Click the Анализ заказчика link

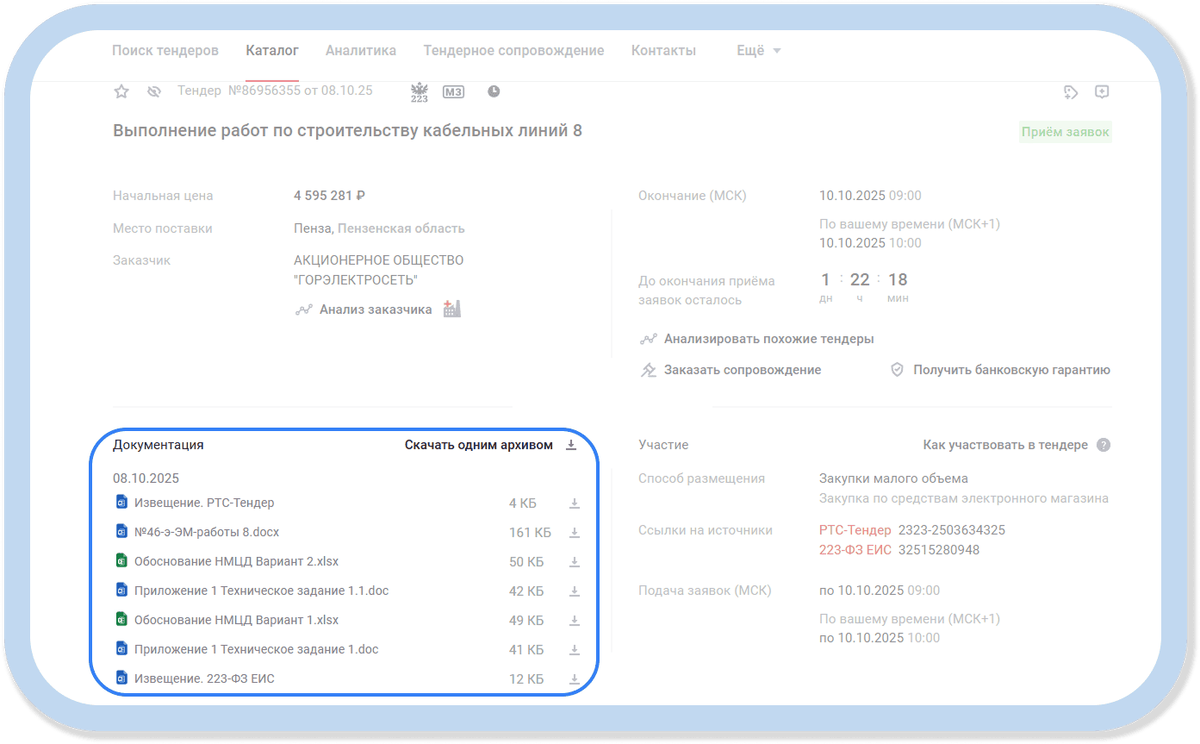point(376,310)
